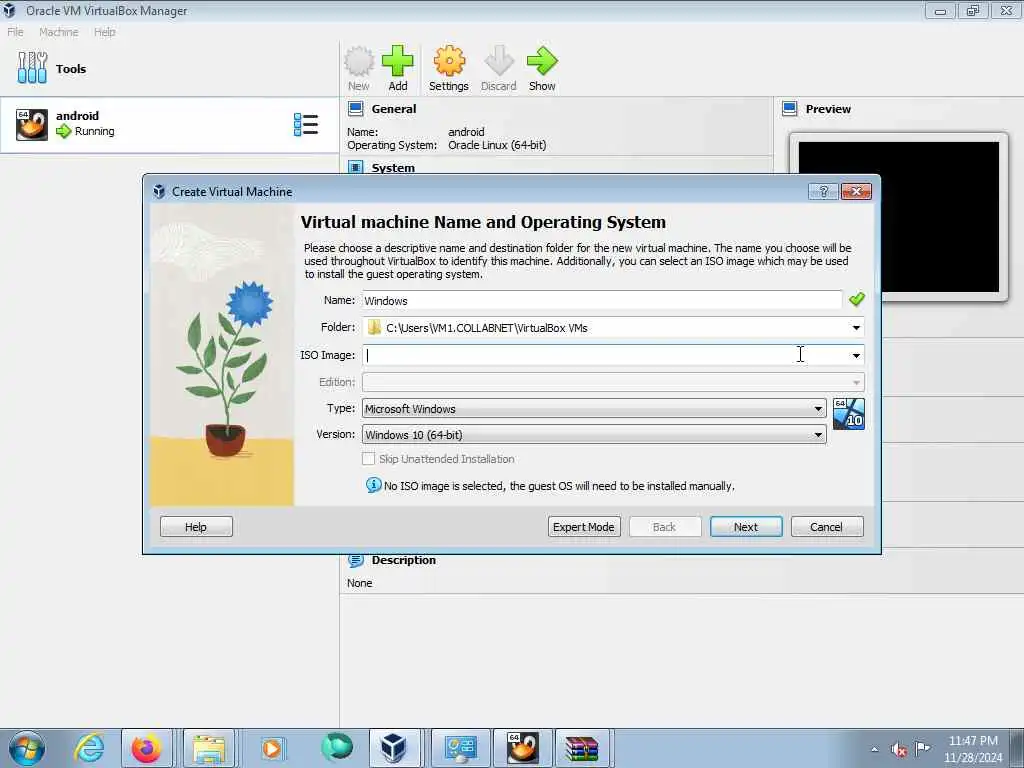This screenshot has width=1024, height=768.
Task: Click the Preview panel icon
Action: tap(790, 109)
